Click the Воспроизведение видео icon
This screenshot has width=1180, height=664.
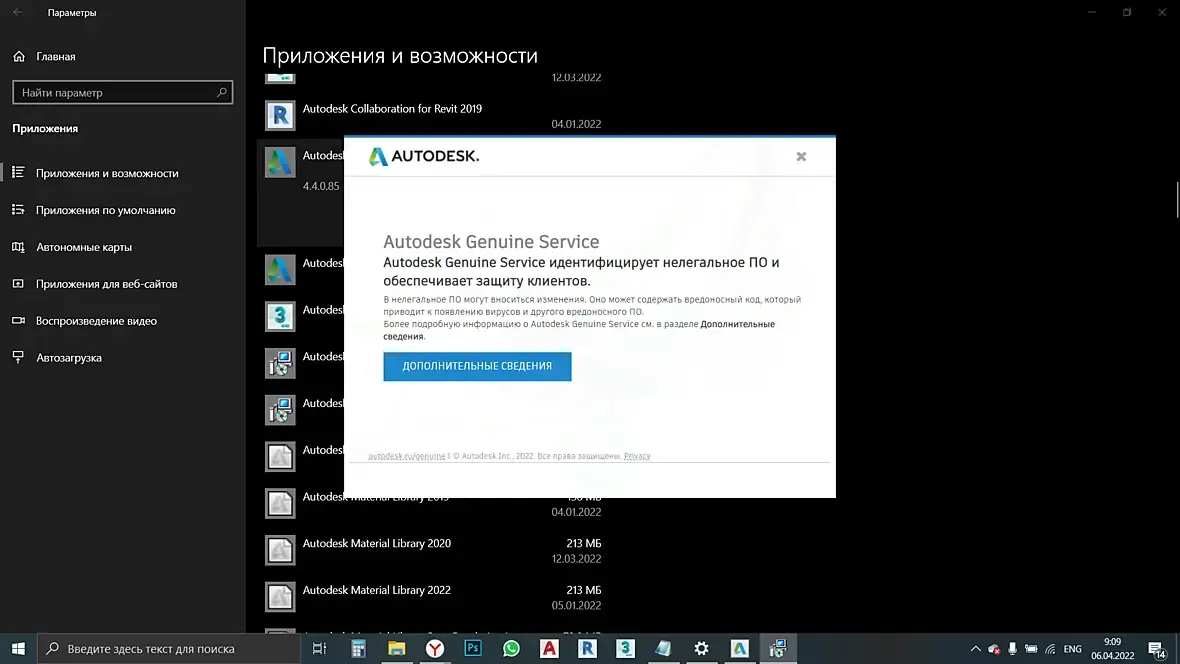tap(18, 321)
